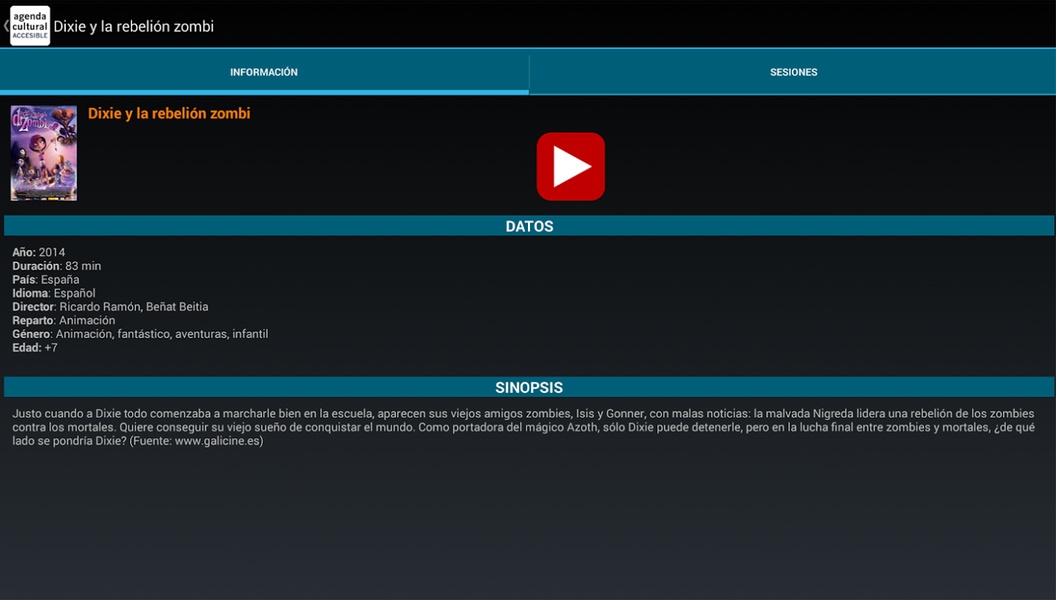Tap the País: España line
The width and height of the screenshot is (1056, 600).
pos(46,279)
